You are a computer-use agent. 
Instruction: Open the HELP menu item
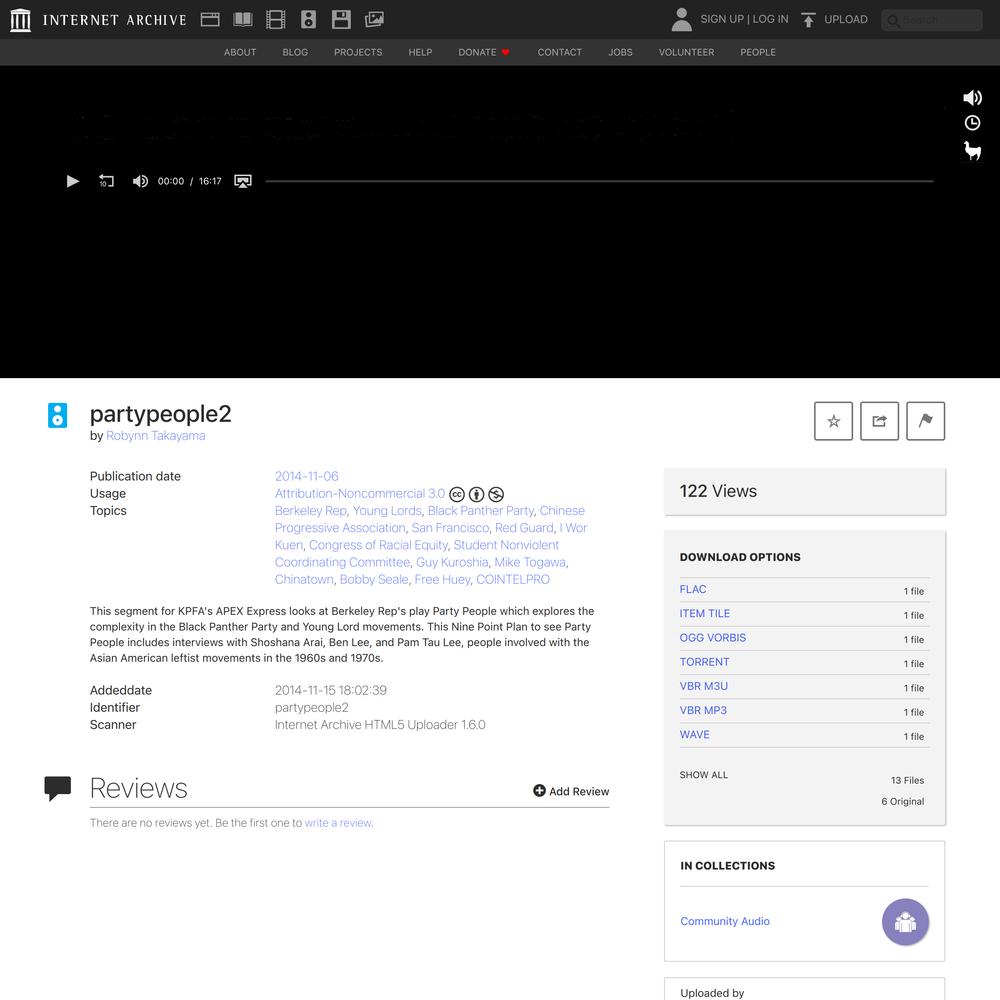click(x=420, y=52)
